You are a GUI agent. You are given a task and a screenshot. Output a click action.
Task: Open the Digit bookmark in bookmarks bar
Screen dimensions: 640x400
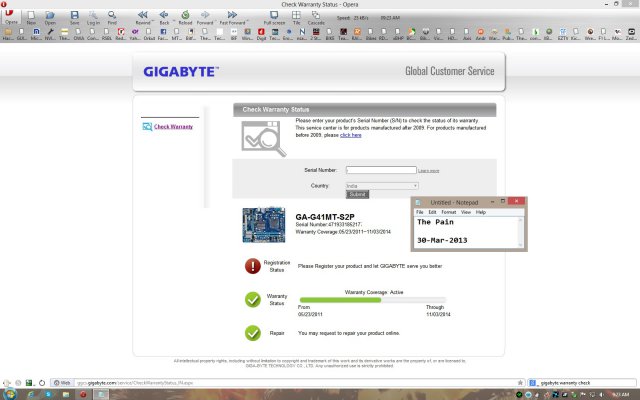click(261, 34)
